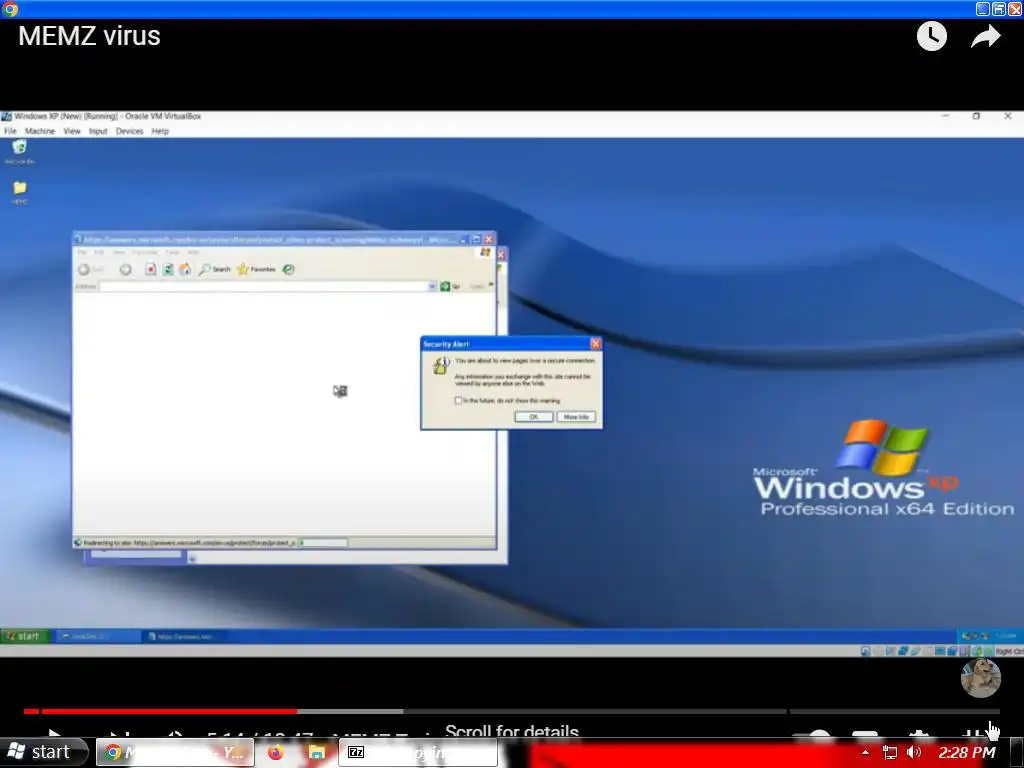Click the Home icon in Internet Explorer
Viewport: 1024px width, 768px height.
coord(185,269)
